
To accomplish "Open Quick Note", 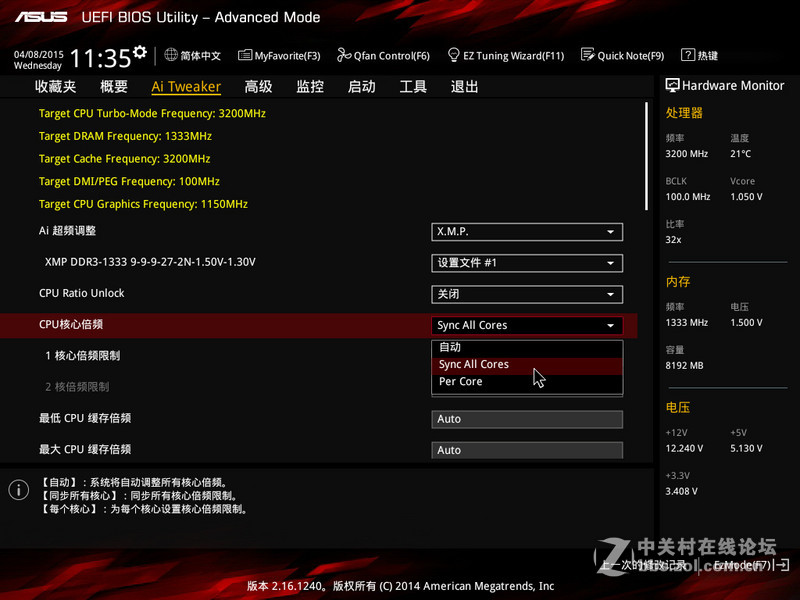I will pyautogui.click(x=622, y=56).
